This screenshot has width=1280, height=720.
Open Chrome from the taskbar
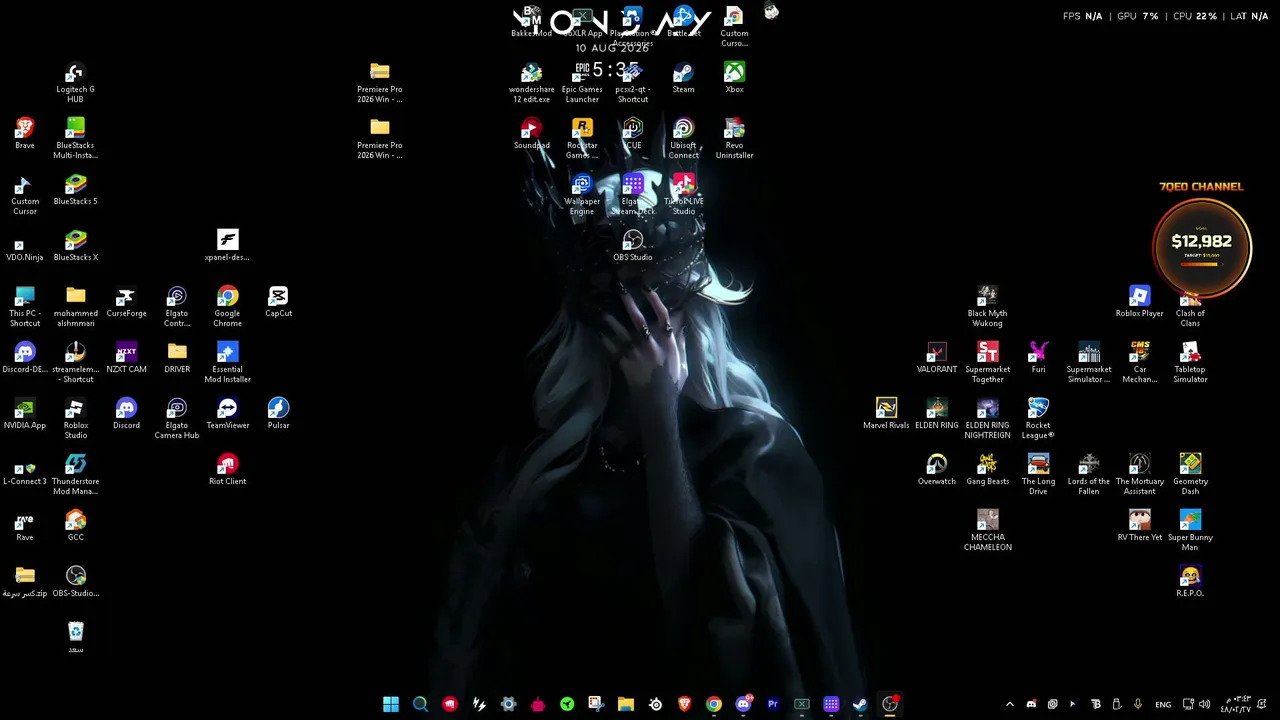pos(714,704)
